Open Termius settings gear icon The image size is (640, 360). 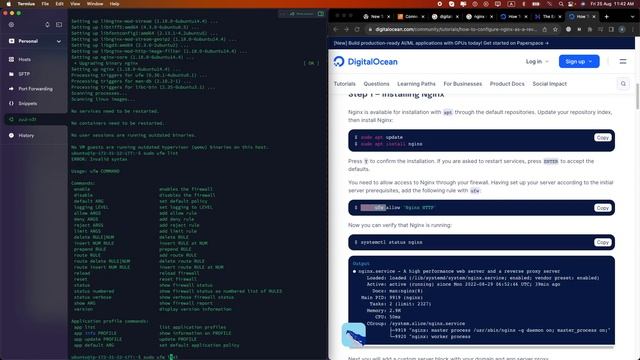11,24
